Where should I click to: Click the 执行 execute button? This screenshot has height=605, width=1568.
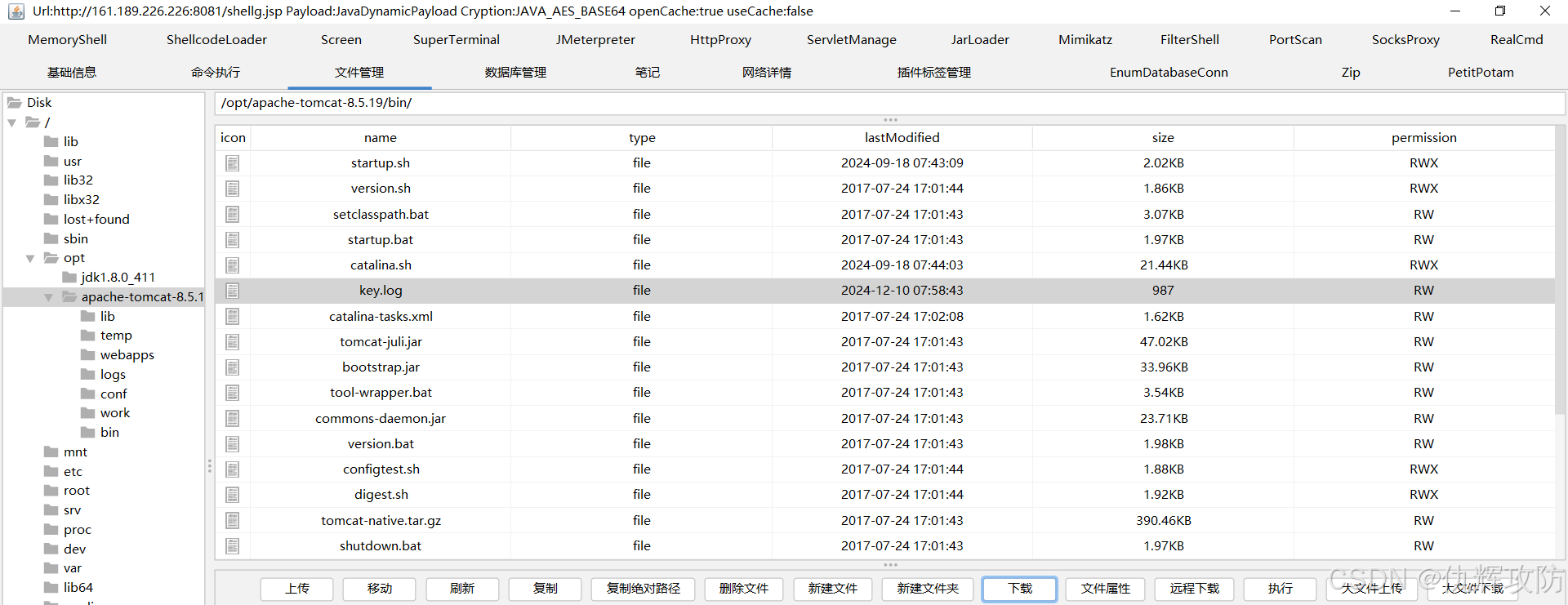(x=1281, y=589)
